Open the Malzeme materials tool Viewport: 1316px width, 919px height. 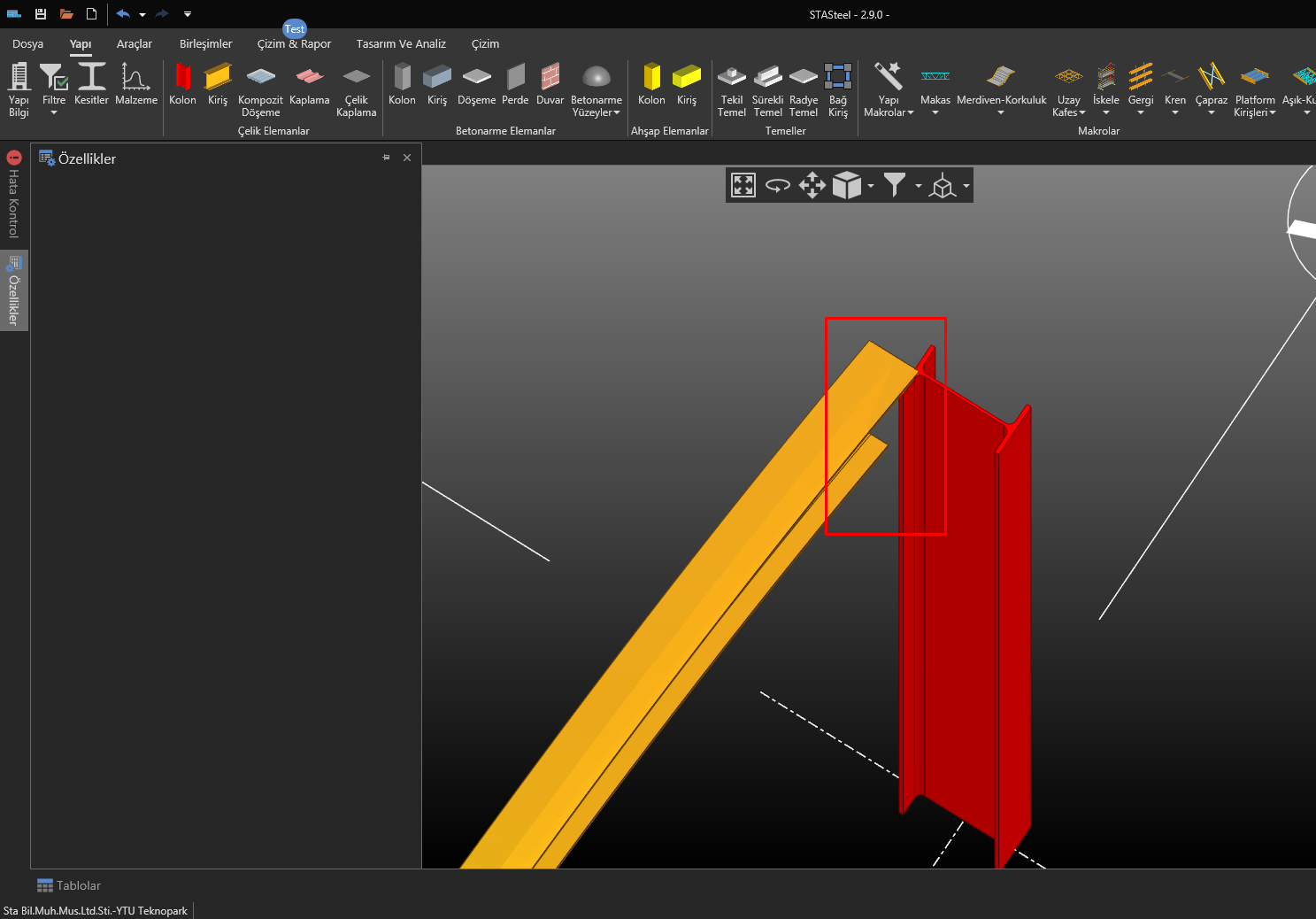(135, 85)
